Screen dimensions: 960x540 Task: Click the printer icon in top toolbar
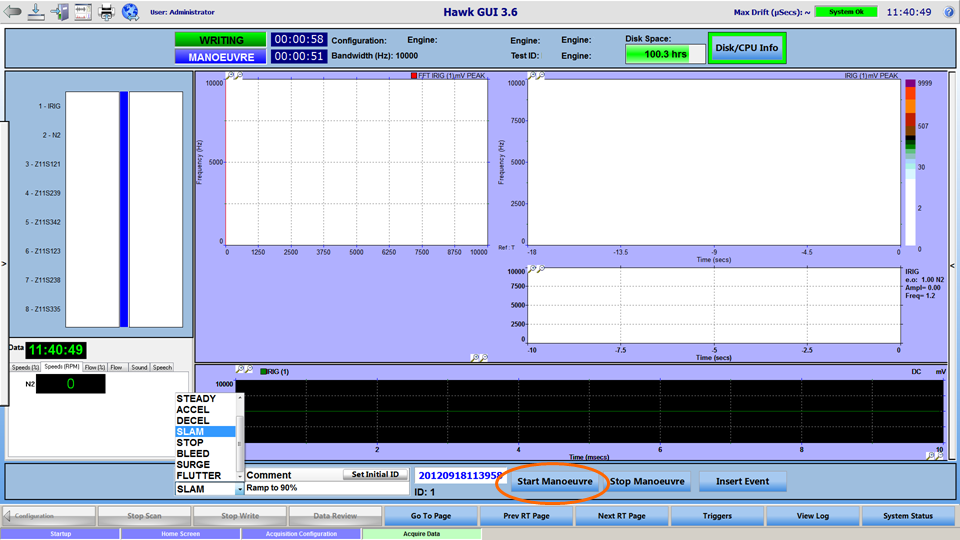coord(107,12)
